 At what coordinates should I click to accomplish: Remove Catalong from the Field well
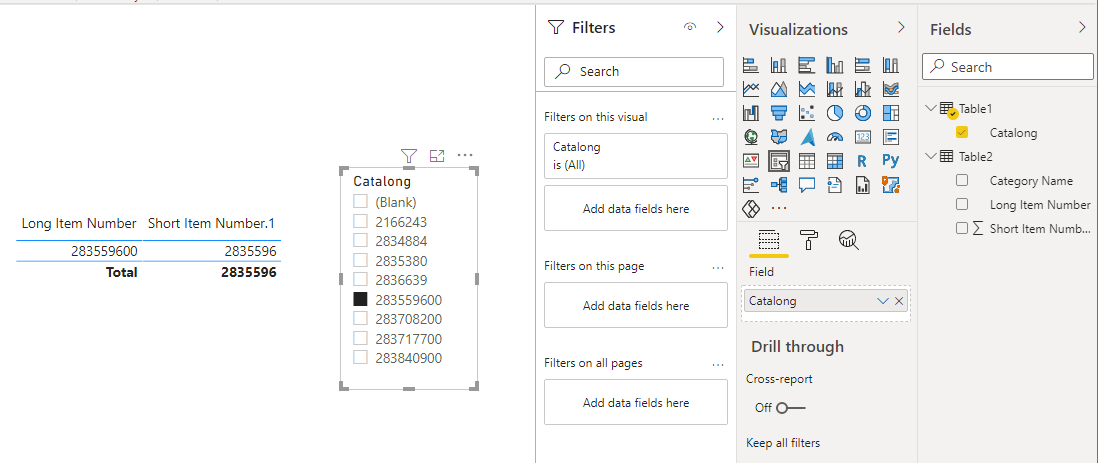899,301
